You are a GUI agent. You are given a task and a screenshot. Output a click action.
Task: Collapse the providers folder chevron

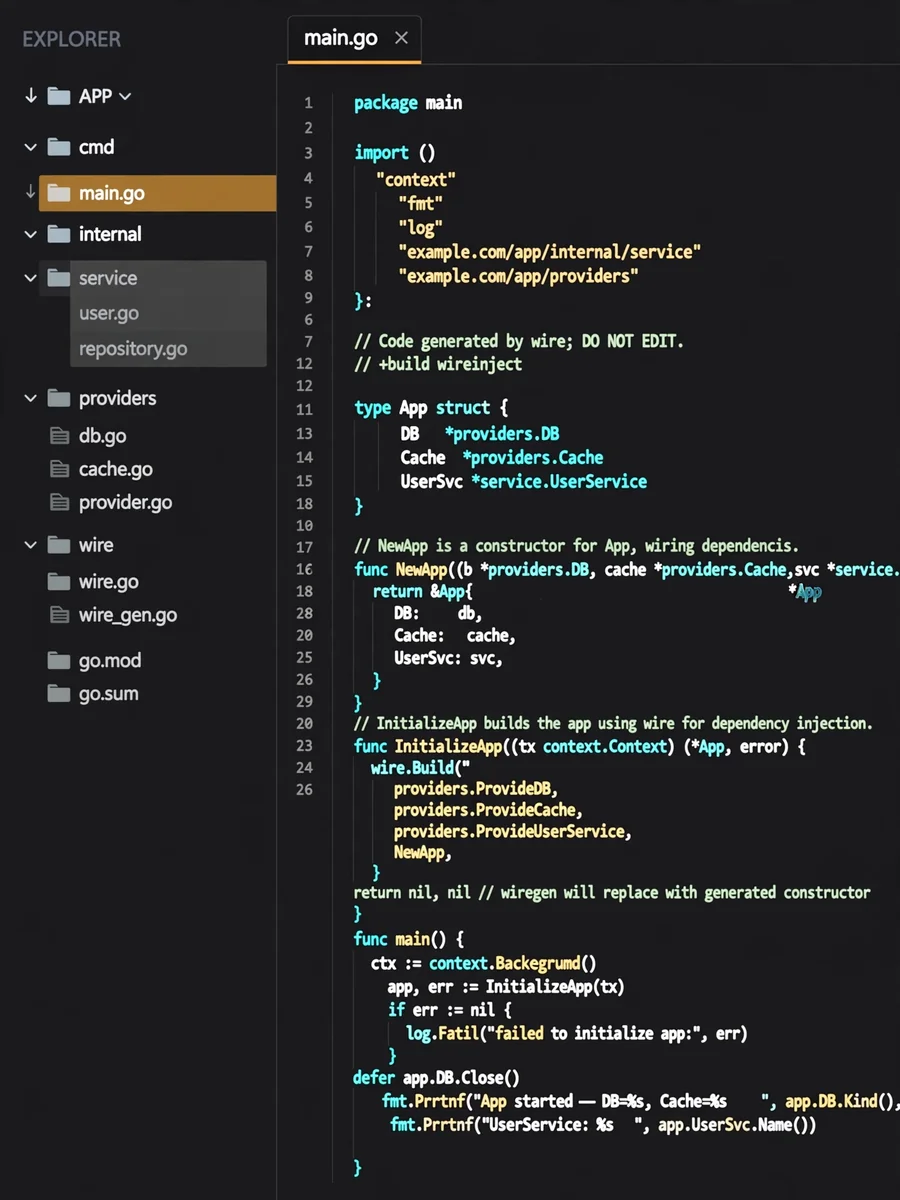click(x=31, y=398)
